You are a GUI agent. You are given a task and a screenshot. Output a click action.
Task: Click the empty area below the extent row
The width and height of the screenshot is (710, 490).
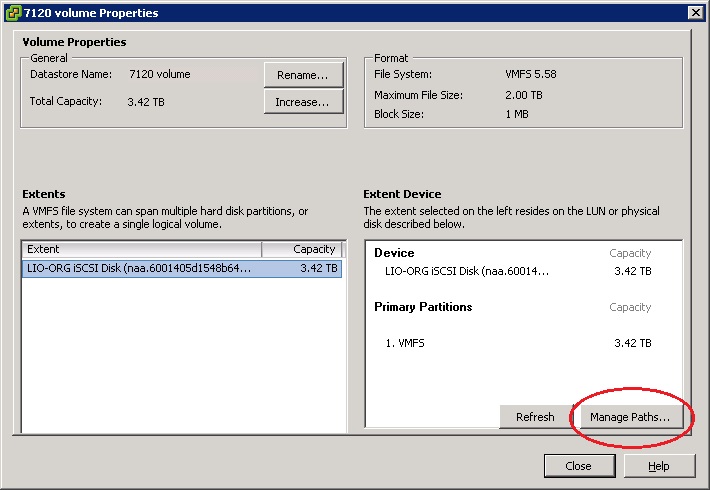click(x=181, y=360)
